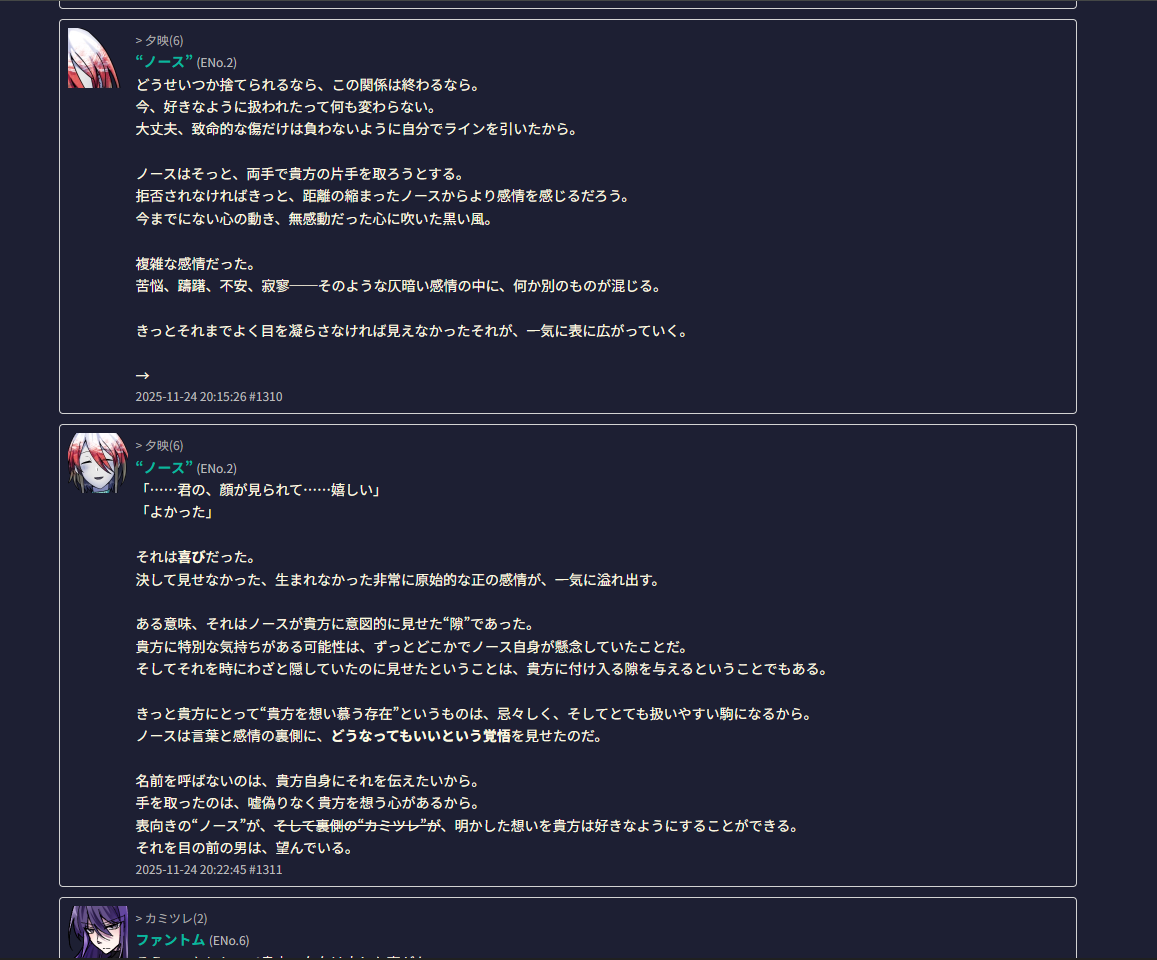Follow the 夕映(6) reply link in post #1311
This screenshot has height=960, width=1157.
pyautogui.click(x=164, y=446)
